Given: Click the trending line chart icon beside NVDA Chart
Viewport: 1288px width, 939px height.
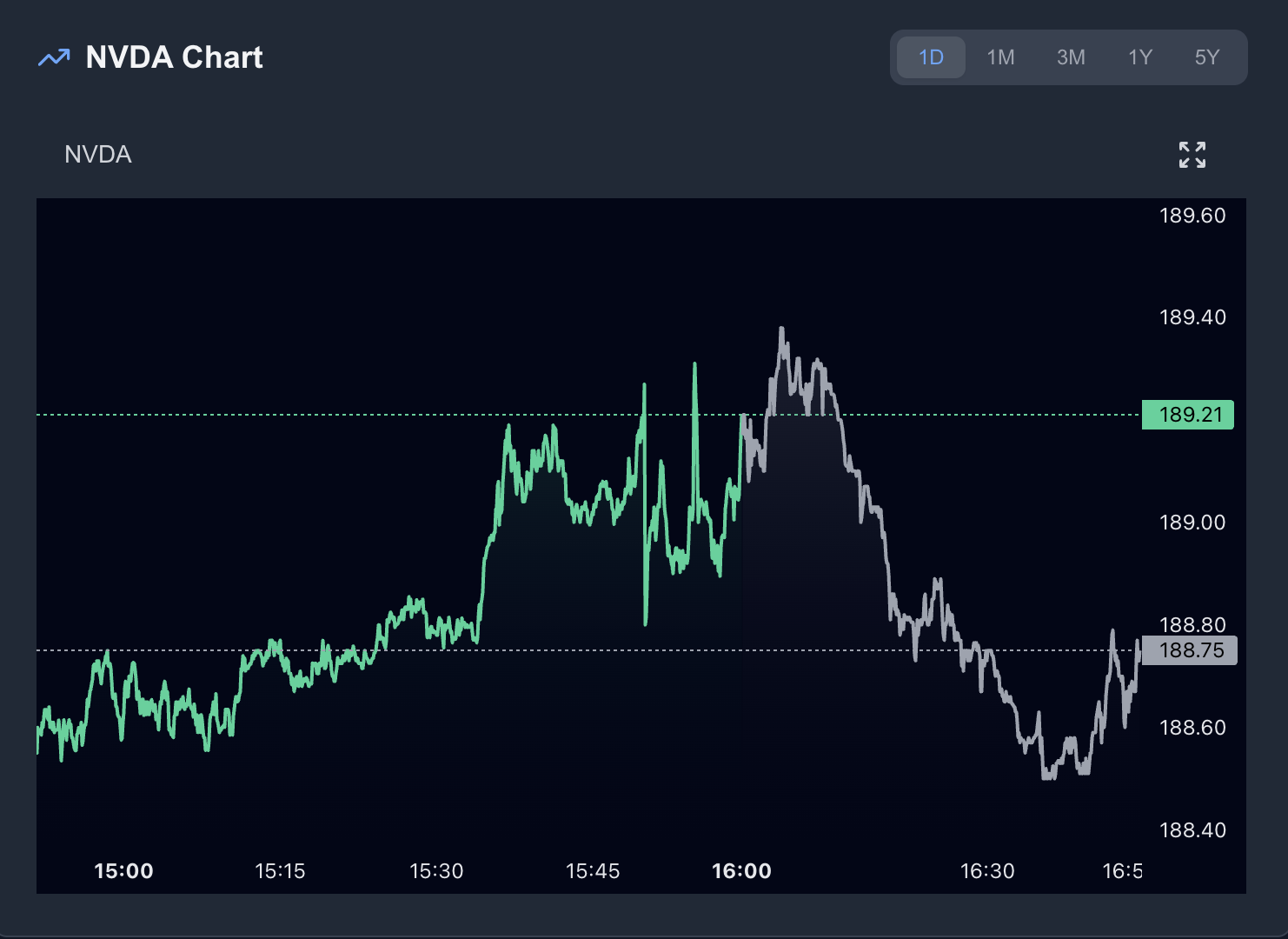Looking at the screenshot, I should tap(53, 57).
